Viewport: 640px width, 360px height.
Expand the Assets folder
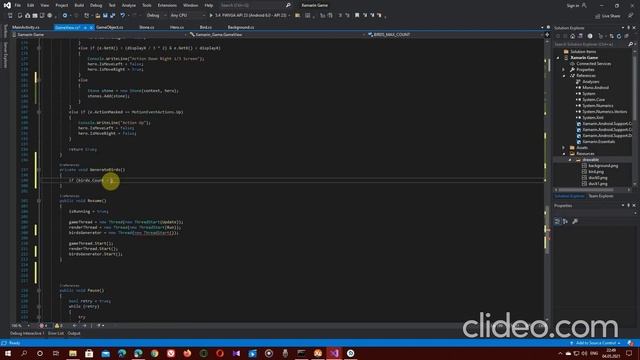click(564, 148)
